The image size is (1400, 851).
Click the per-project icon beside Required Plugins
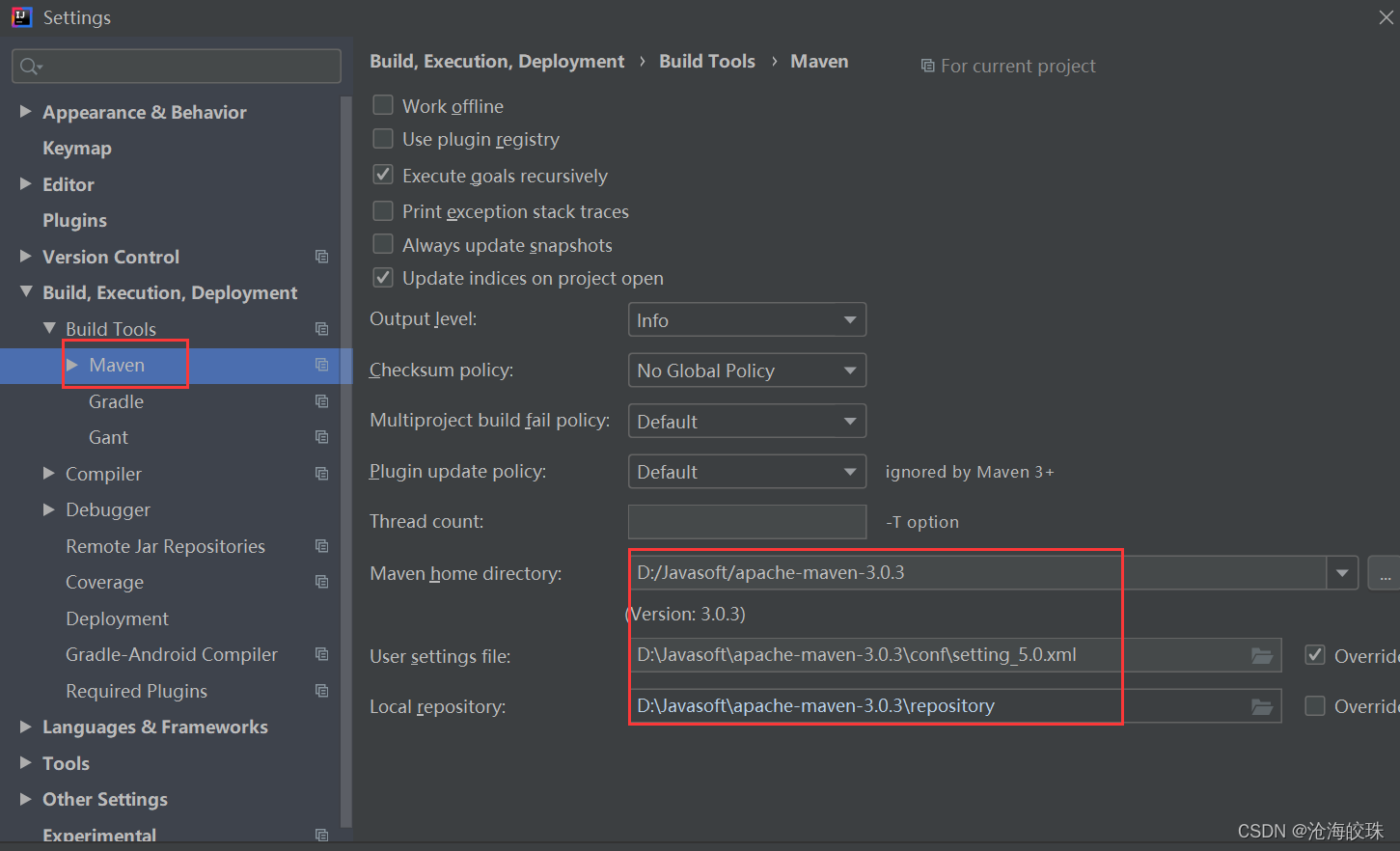[322, 691]
